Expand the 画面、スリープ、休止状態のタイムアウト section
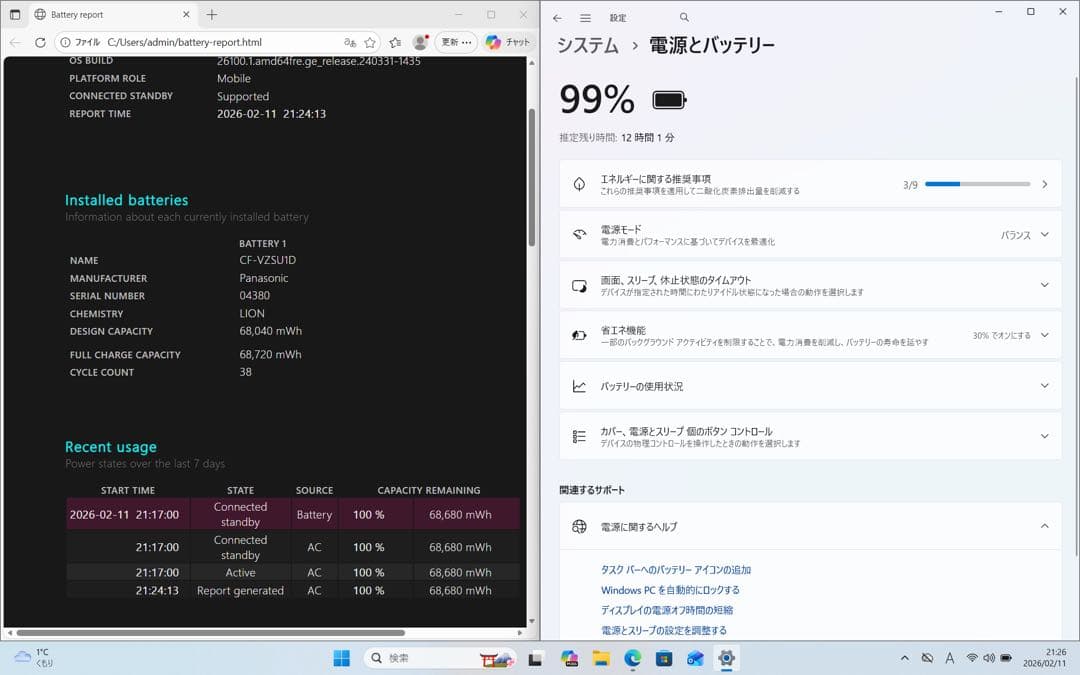Image resolution: width=1080 pixels, height=675 pixels. pyautogui.click(x=1046, y=285)
